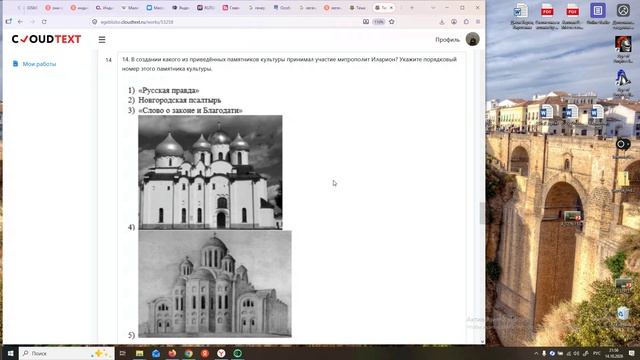This screenshot has width=640, height=360.
Task: Expand the list of all tabs
Action: [x=433, y=7]
